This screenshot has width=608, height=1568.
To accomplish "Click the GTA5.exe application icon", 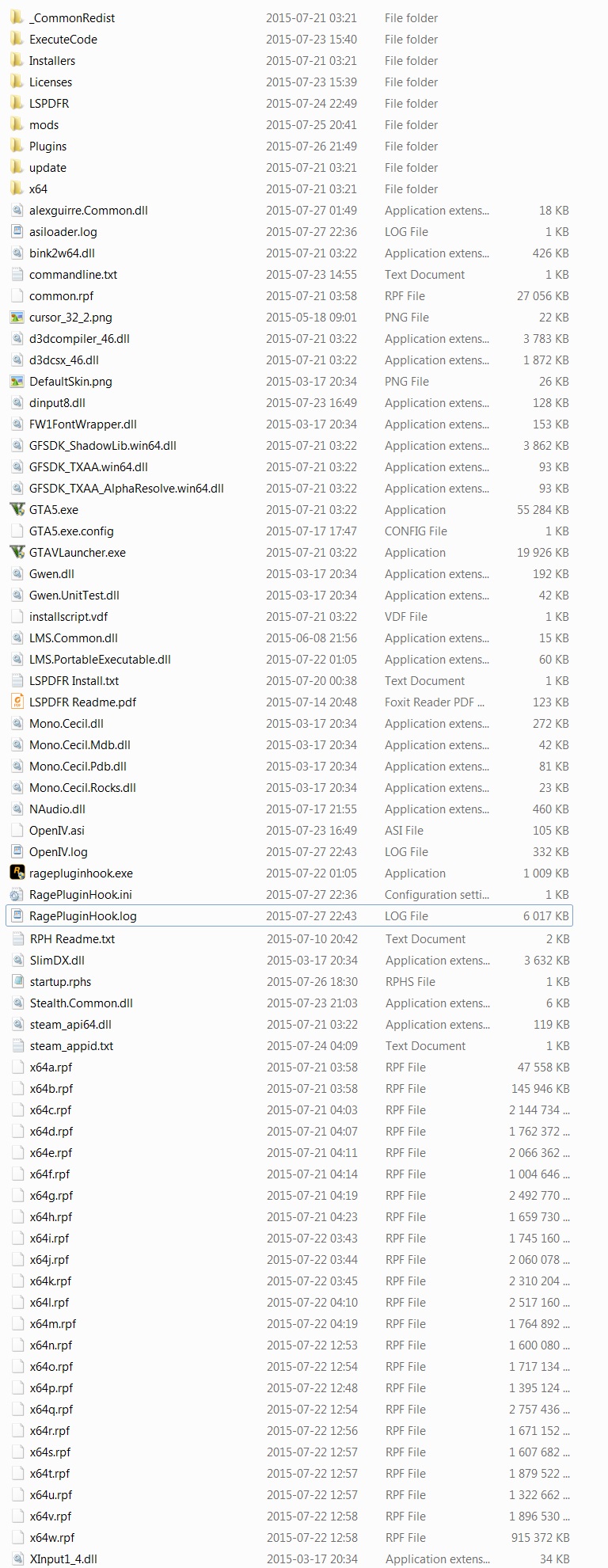I will 17,509.
